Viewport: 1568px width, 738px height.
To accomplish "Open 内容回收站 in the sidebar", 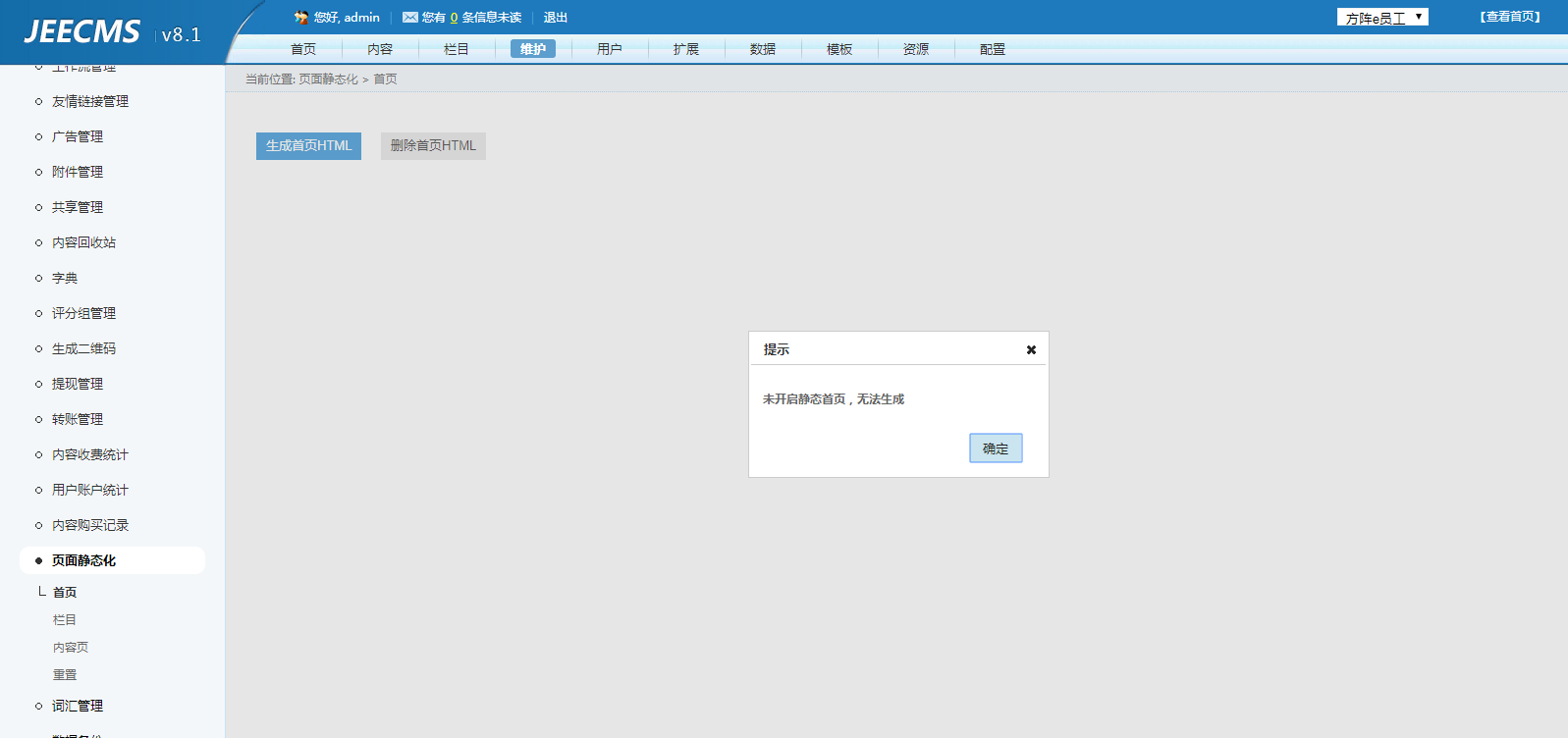I will [83, 242].
